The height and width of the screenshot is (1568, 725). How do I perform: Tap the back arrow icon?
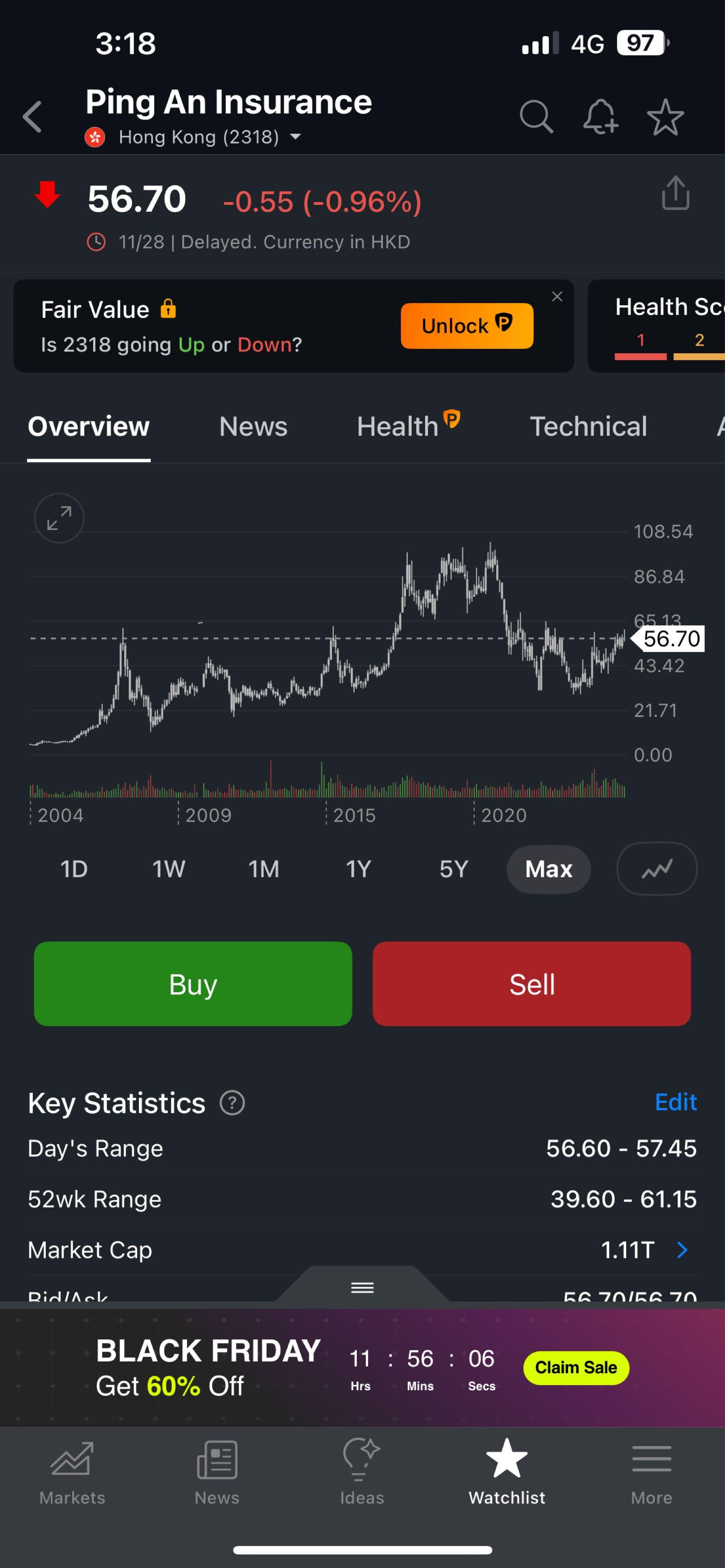point(33,117)
